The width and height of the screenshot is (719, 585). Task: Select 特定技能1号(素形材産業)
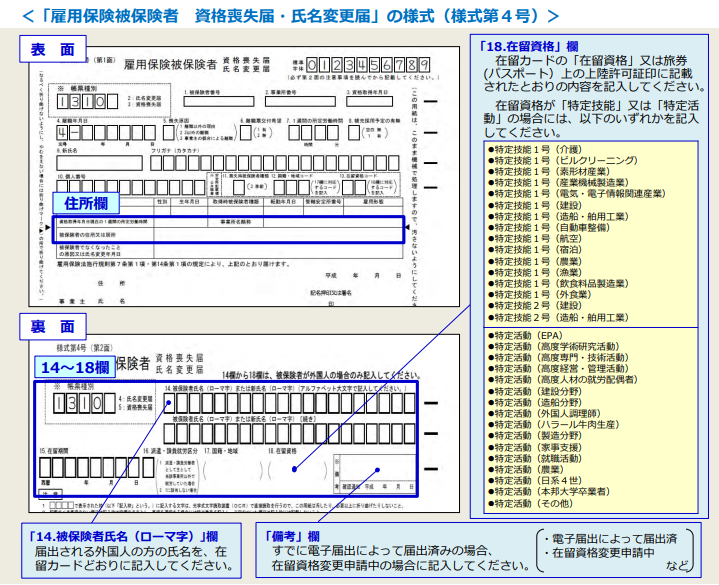(x=549, y=171)
